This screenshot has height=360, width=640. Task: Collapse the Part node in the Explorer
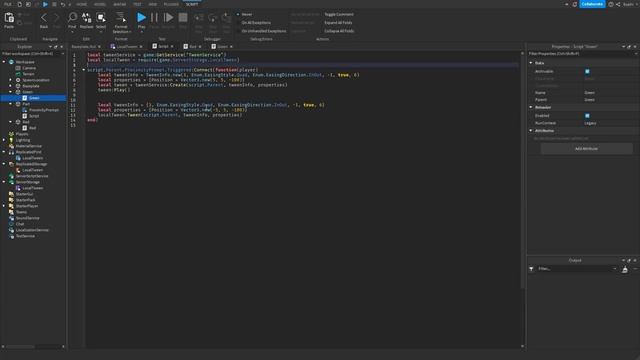coord(11,104)
